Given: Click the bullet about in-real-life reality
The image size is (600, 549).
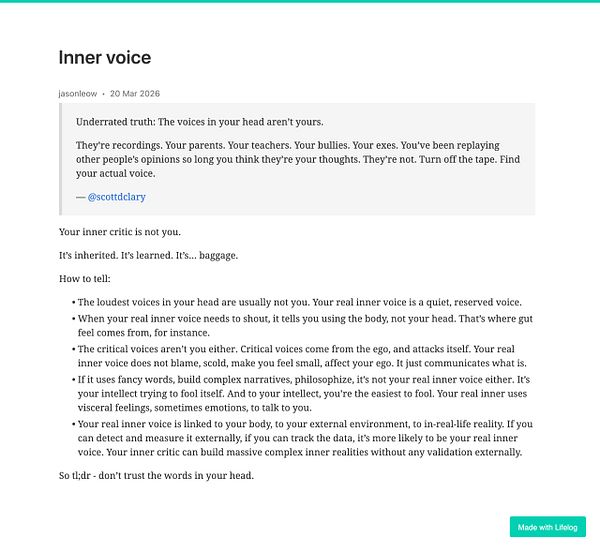Looking at the screenshot, I should click(x=305, y=438).
